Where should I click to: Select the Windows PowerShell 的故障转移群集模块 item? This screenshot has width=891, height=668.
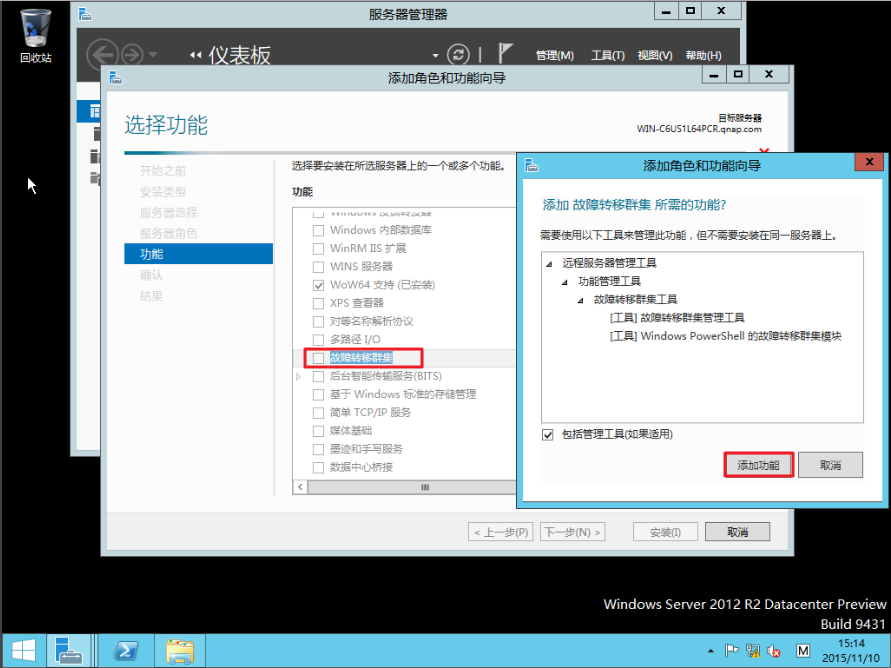725,336
